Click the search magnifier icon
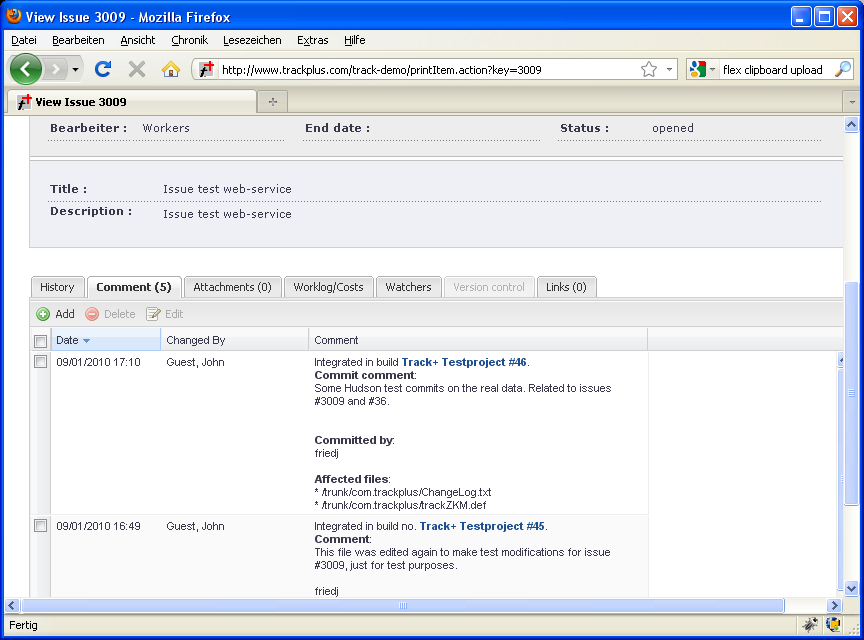The image size is (864, 640). pos(842,69)
